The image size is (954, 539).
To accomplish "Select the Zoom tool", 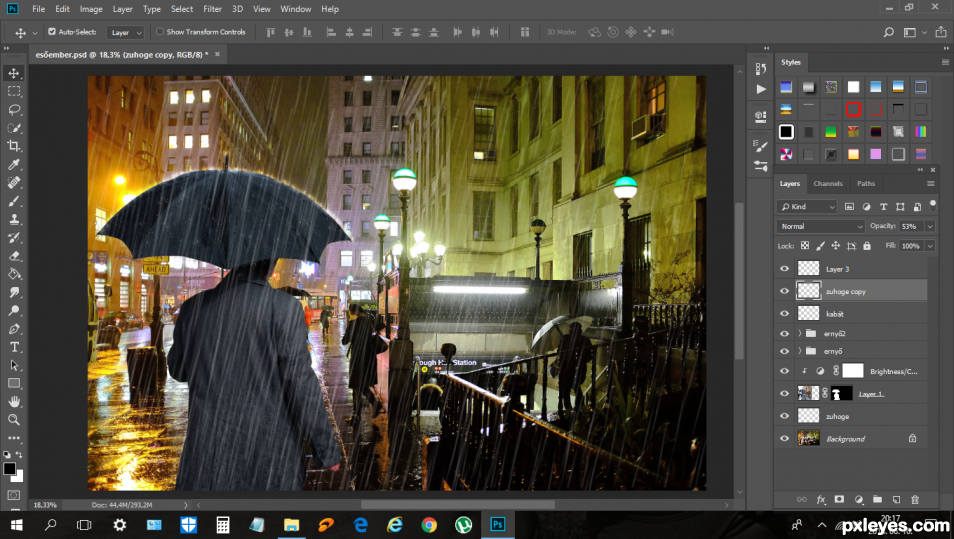I will click(14, 420).
